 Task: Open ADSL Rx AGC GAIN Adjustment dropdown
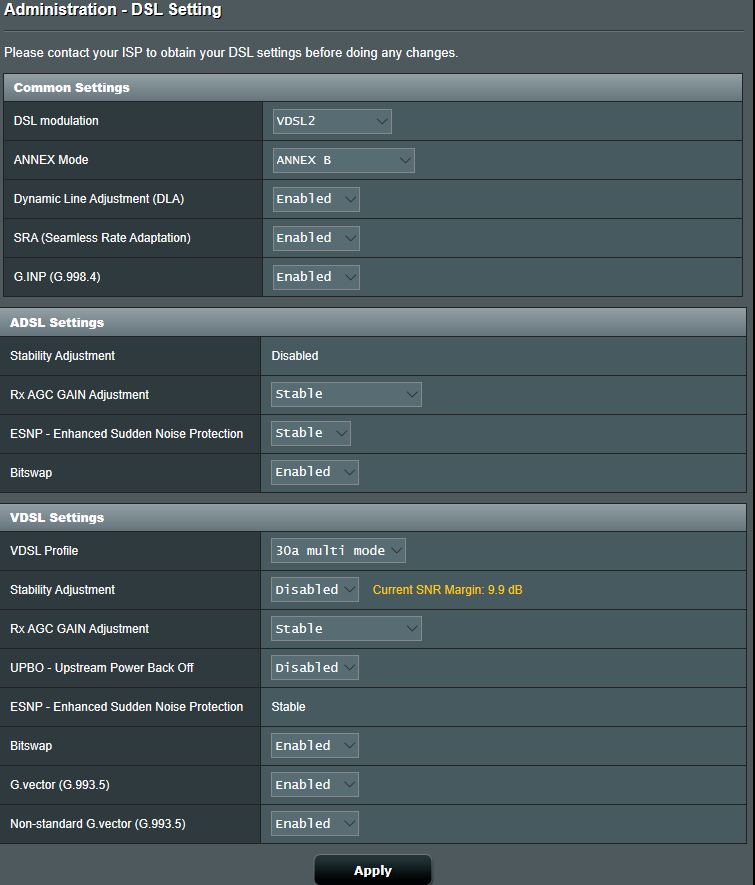(346, 394)
